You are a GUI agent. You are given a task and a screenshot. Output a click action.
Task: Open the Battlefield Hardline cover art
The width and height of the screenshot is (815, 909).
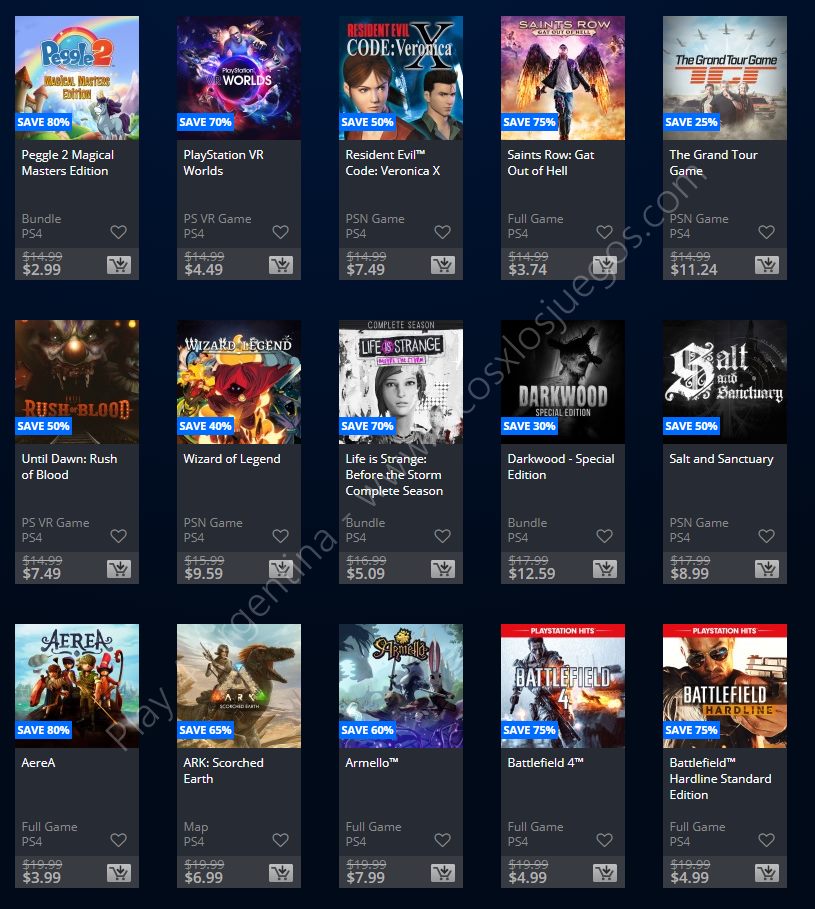pos(725,686)
